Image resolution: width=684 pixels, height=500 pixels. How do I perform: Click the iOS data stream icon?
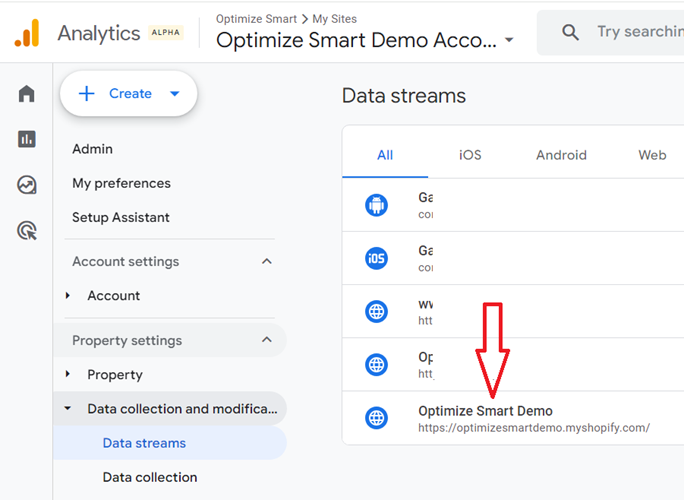pyautogui.click(x=376, y=258)
